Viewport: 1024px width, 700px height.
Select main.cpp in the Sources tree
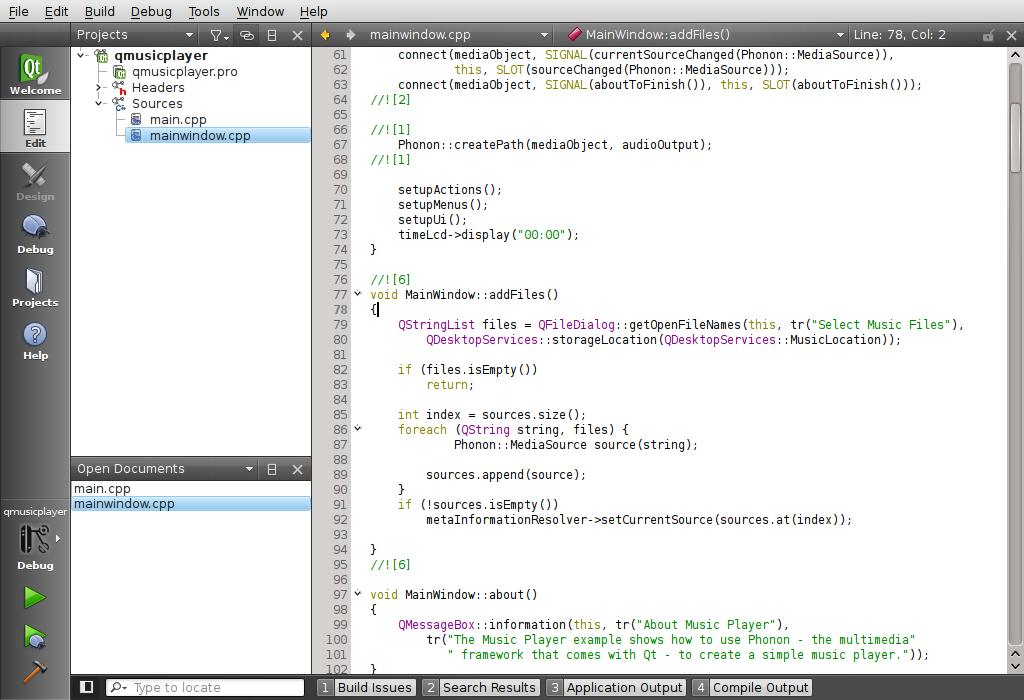click(x=178, y=119)
